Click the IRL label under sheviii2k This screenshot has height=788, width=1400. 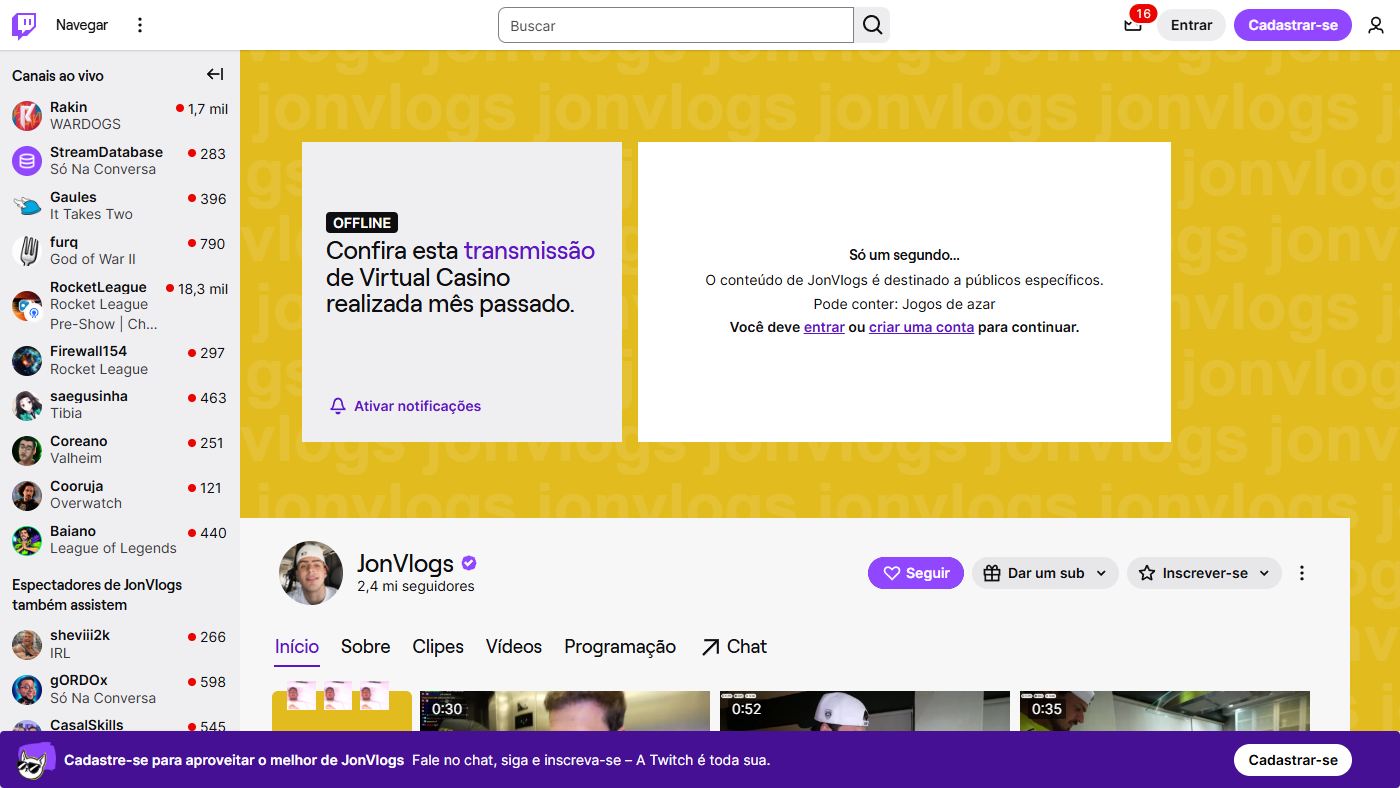pyautogui.click(x=60, y=652)
